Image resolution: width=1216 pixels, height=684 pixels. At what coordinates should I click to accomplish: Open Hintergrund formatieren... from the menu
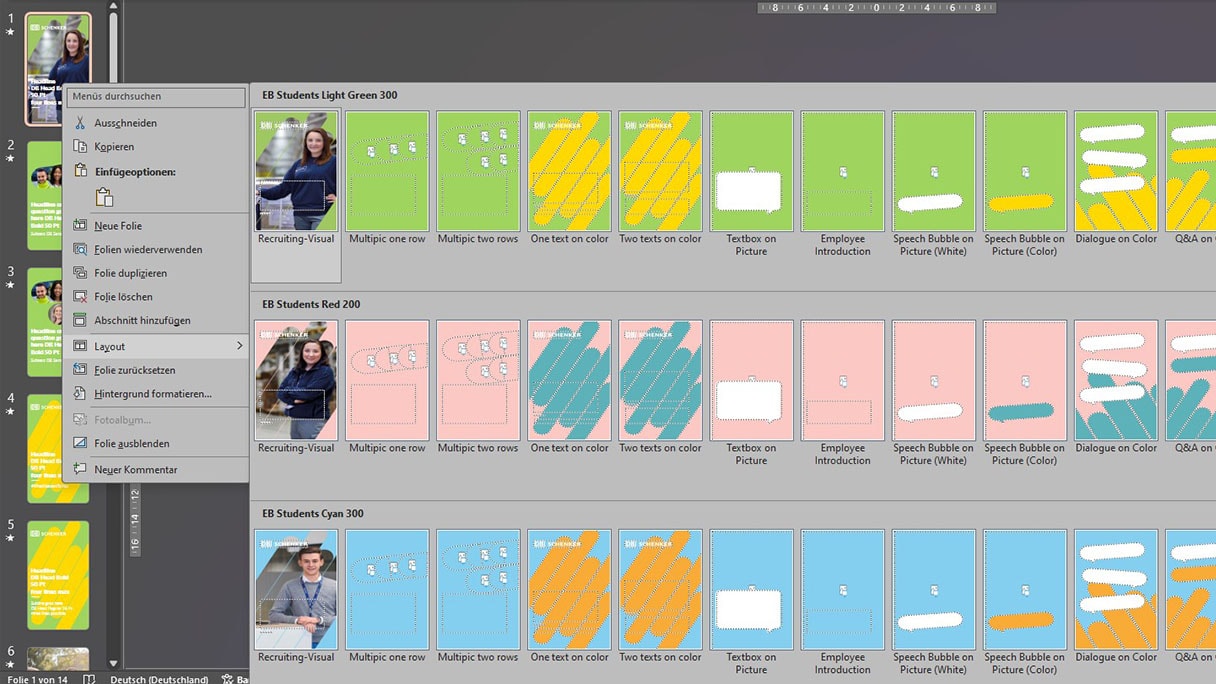click(x=152, y=394)
